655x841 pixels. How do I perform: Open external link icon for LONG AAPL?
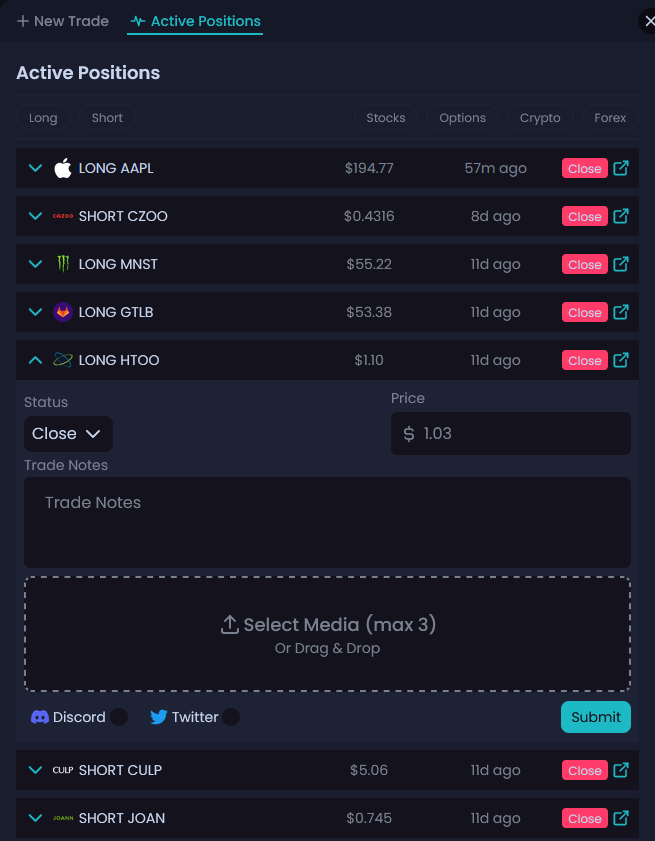pos(621,168)
